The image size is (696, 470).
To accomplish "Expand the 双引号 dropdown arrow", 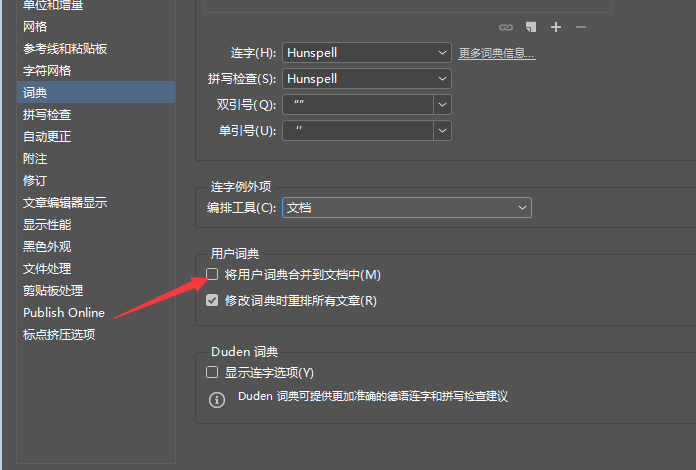I will (442, 104).
